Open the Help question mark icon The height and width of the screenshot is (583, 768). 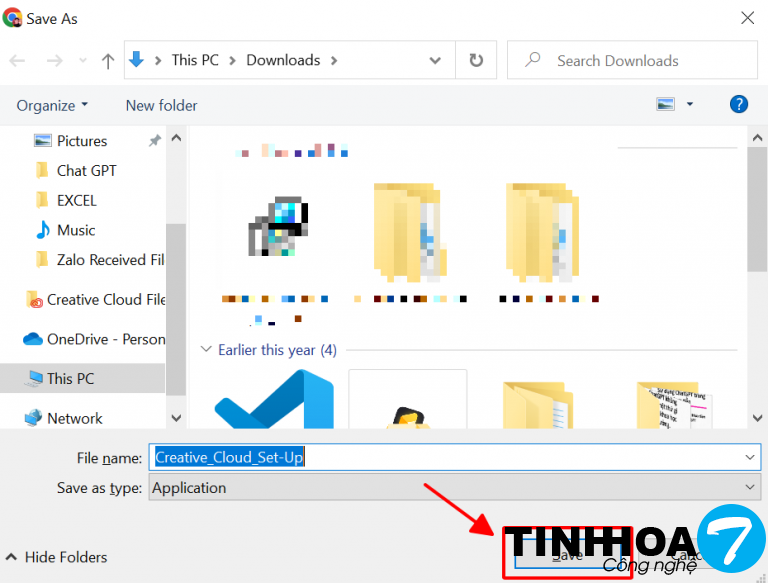(739, 104)
